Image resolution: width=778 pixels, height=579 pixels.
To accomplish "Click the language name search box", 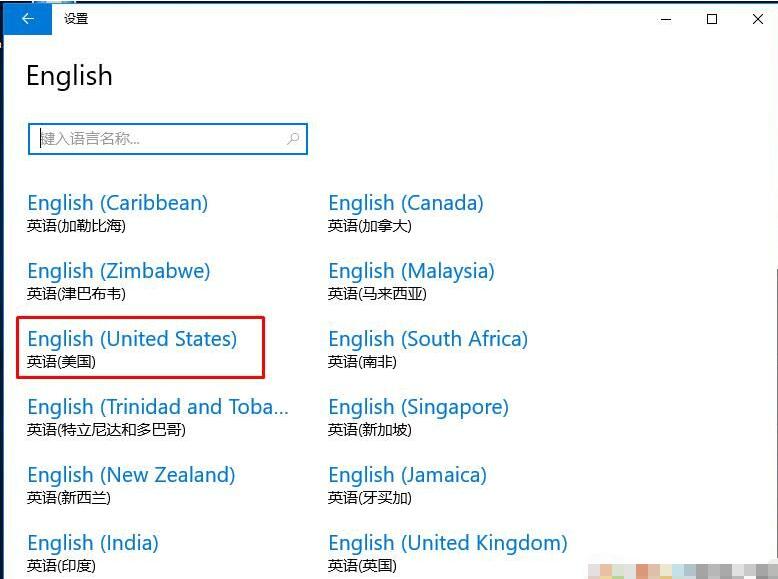I will click(160, 139).
